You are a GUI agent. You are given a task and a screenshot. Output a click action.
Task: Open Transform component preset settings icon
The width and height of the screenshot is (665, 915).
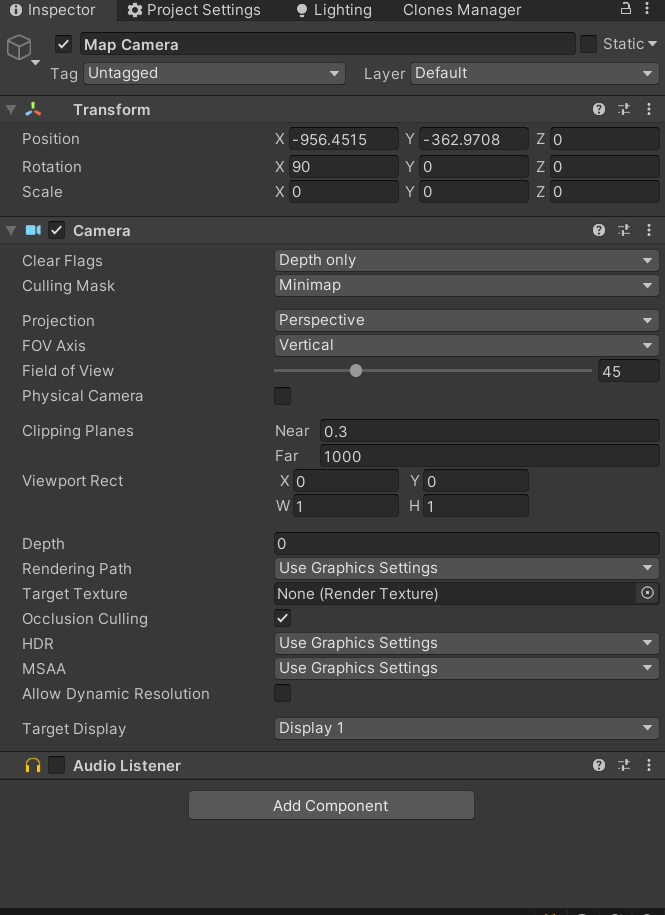(x=624, y=110)
